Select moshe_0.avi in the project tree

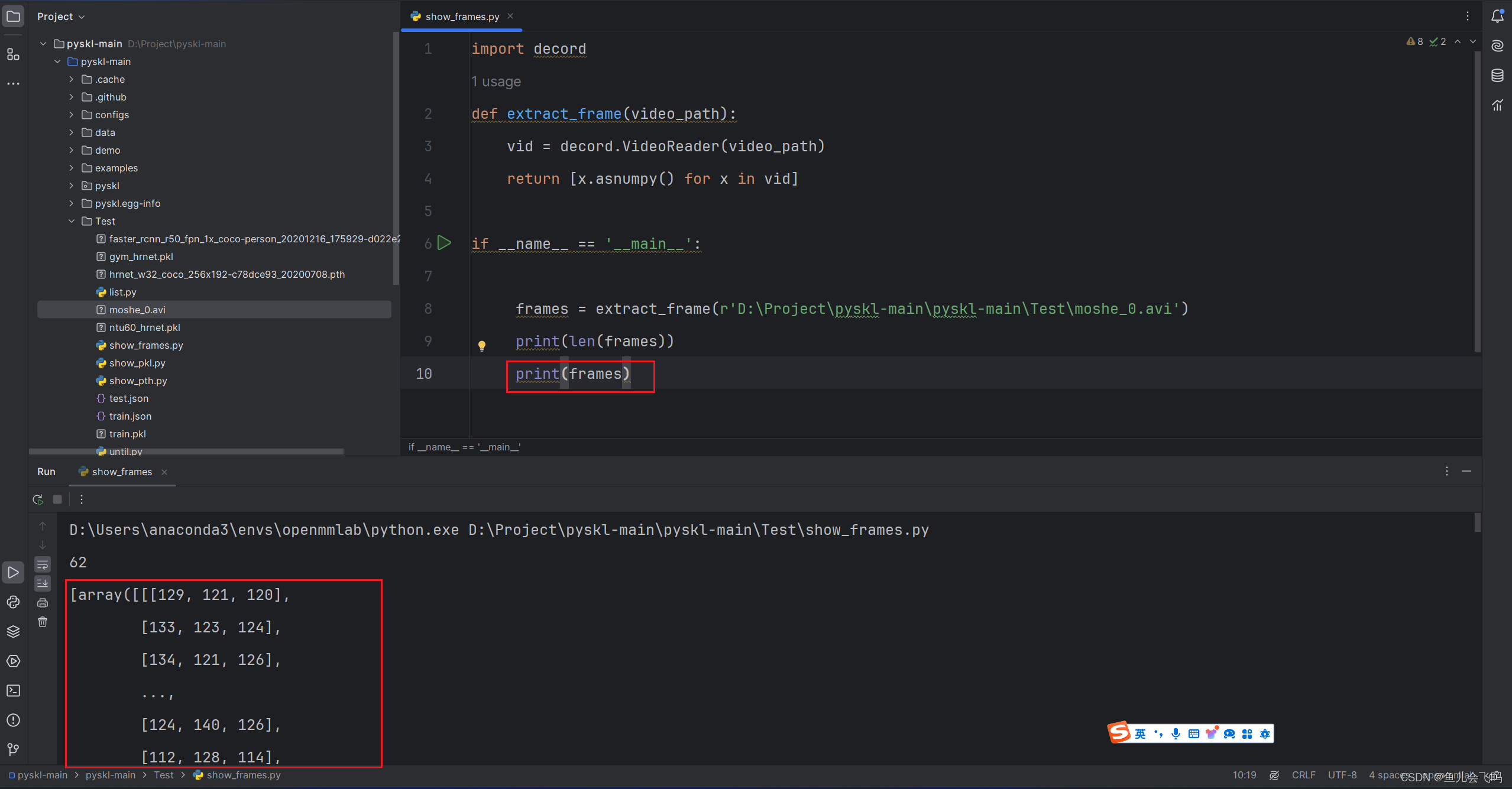click(137, 309)
